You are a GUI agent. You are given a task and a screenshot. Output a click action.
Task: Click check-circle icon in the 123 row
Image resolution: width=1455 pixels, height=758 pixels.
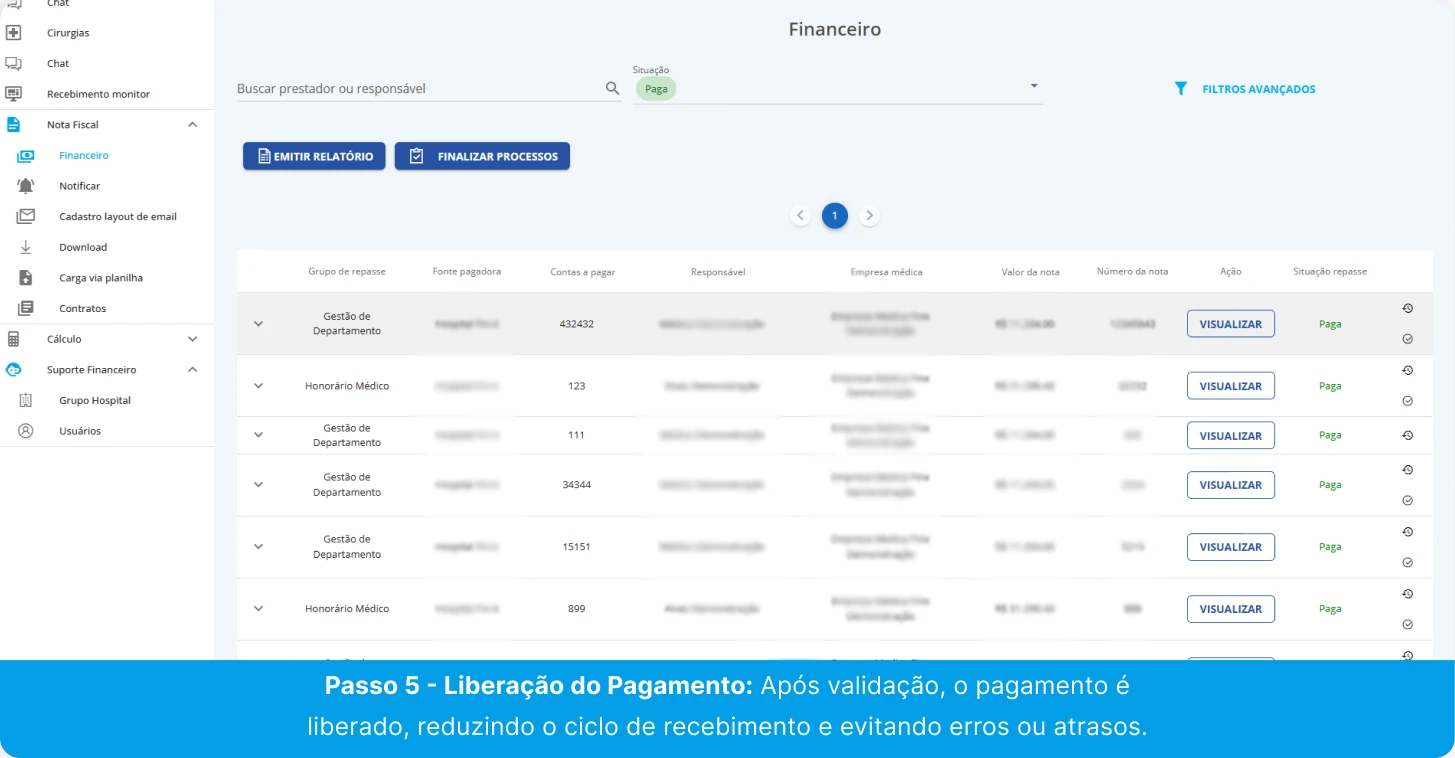click(1407, 401)
